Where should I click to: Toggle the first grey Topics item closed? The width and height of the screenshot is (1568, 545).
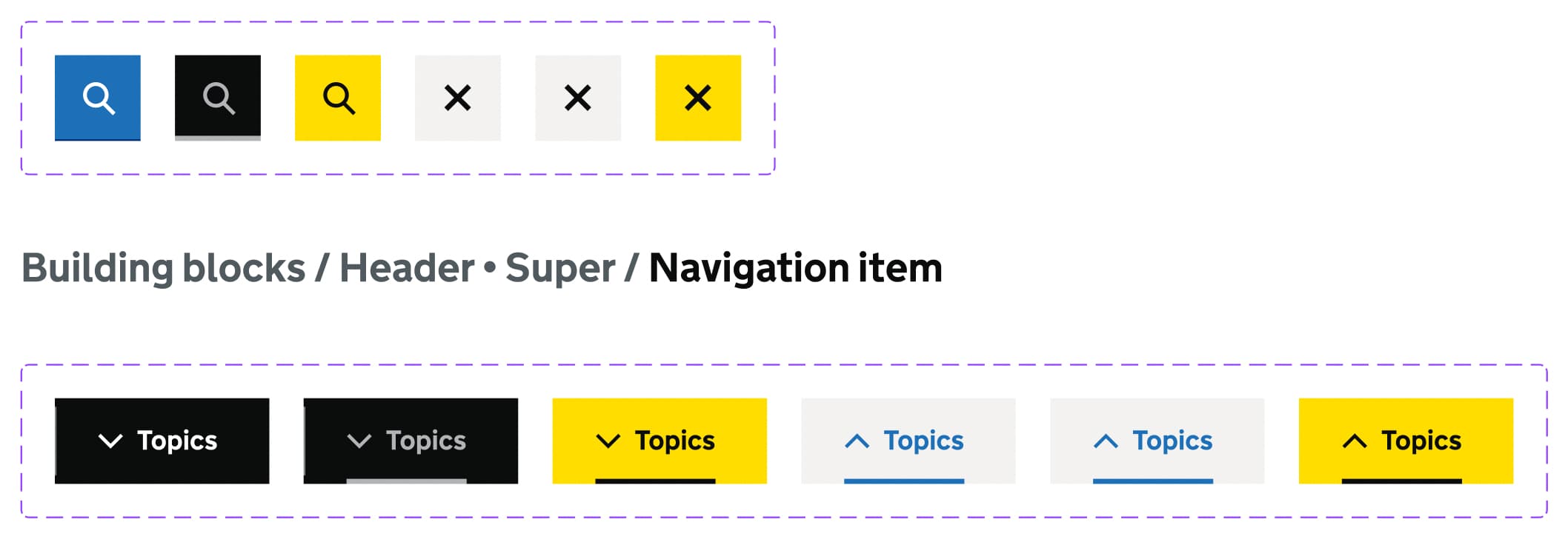(x=908, y=441)
